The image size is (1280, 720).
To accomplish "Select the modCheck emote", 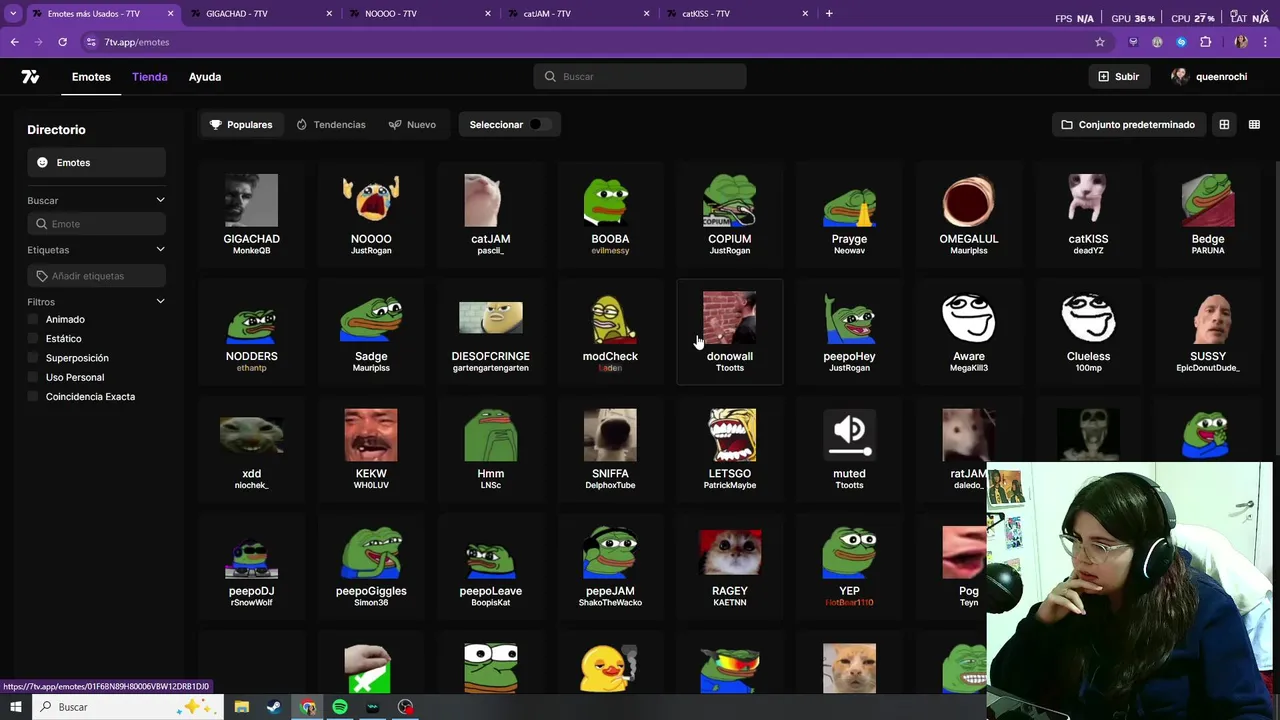I will [x=610, y=332].
